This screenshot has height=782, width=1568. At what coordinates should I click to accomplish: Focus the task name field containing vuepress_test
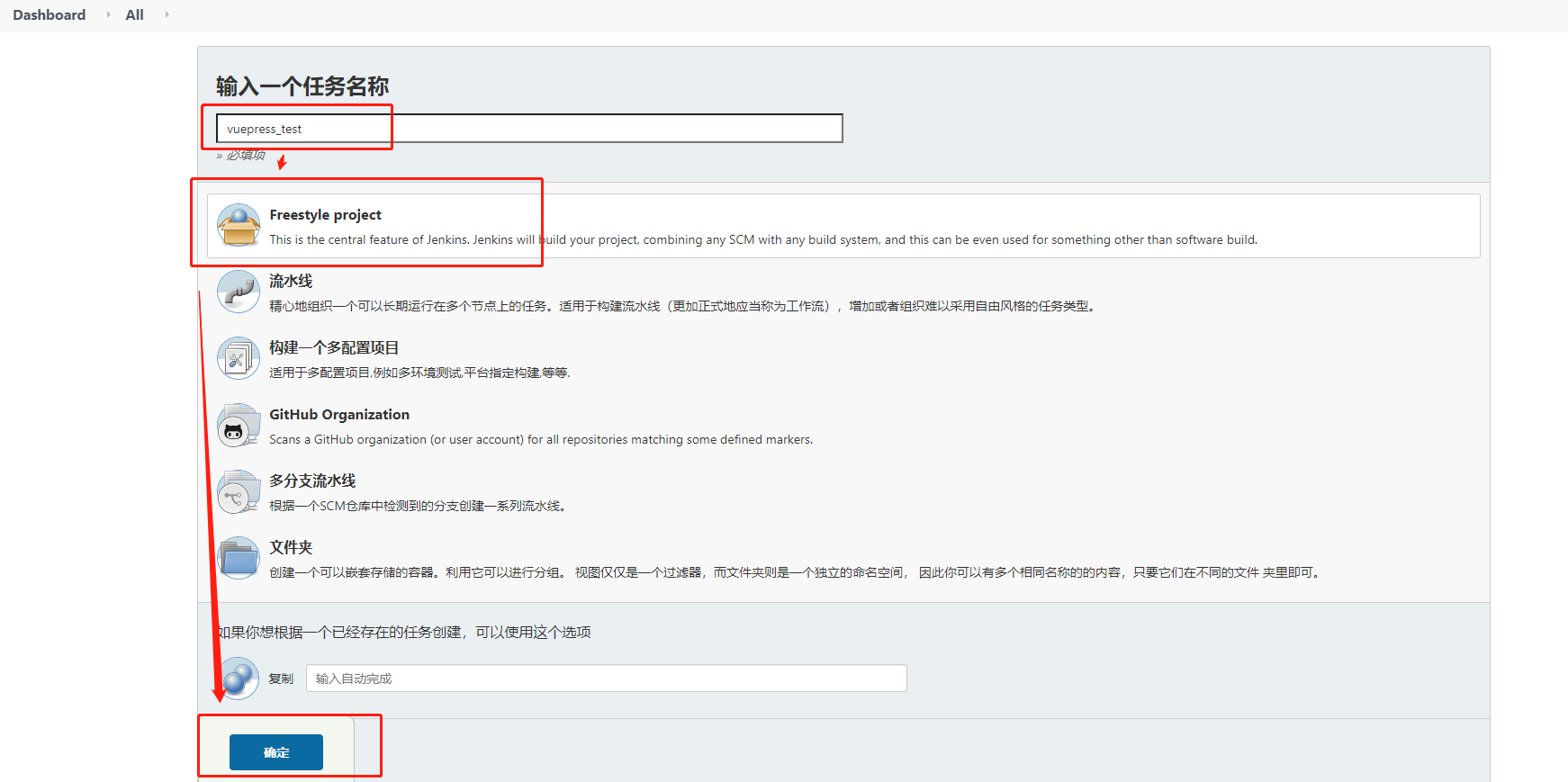529,129
